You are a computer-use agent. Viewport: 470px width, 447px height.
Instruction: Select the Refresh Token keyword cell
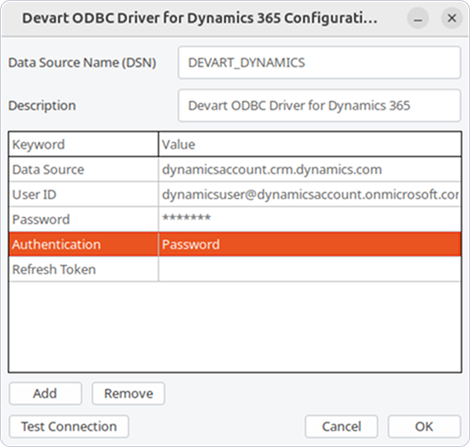[x=83, y=269]
